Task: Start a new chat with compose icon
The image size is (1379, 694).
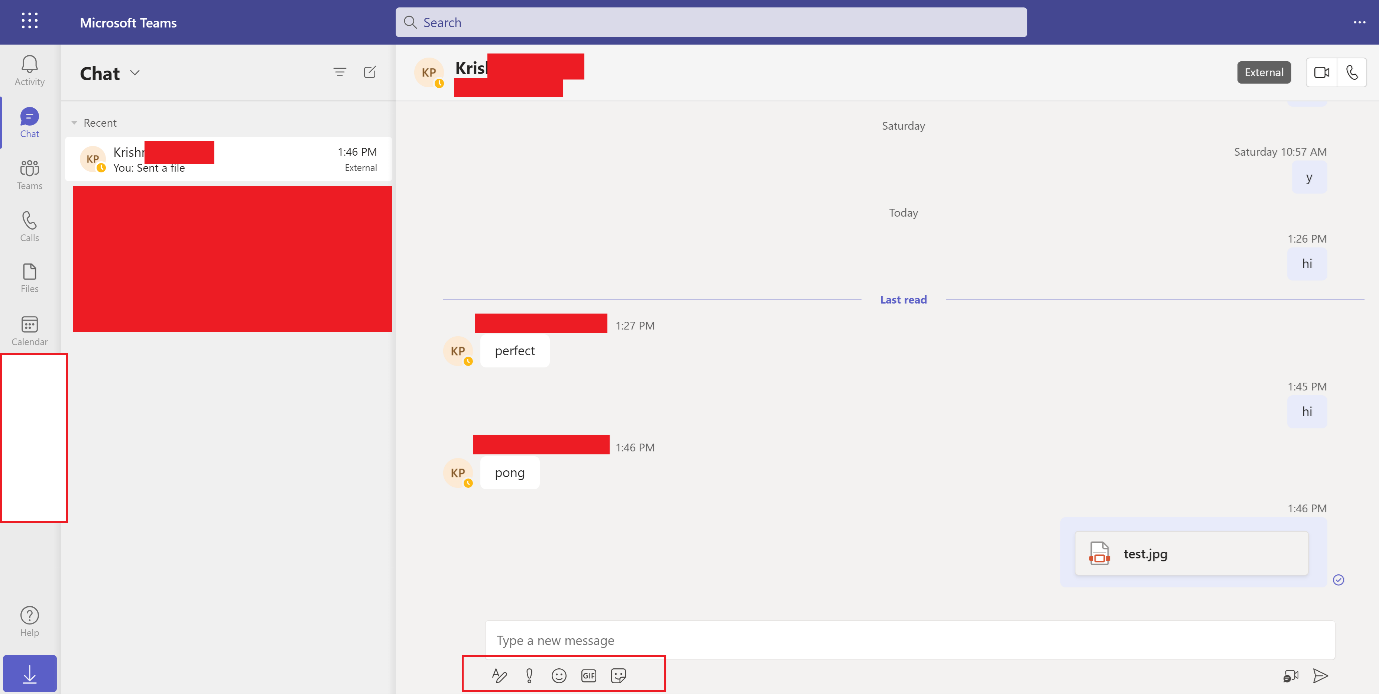Action: tap(370, 72)
